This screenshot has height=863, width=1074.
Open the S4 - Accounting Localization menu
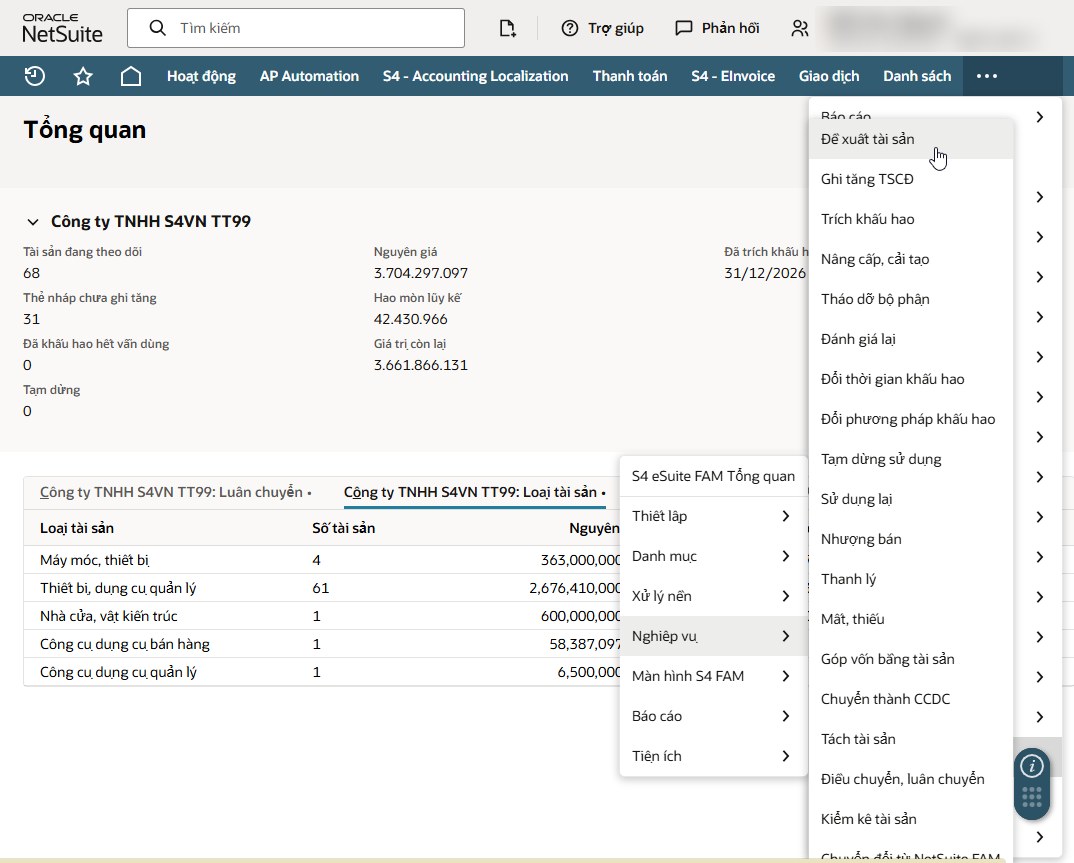pyautogui.click(x=475, y=76)
